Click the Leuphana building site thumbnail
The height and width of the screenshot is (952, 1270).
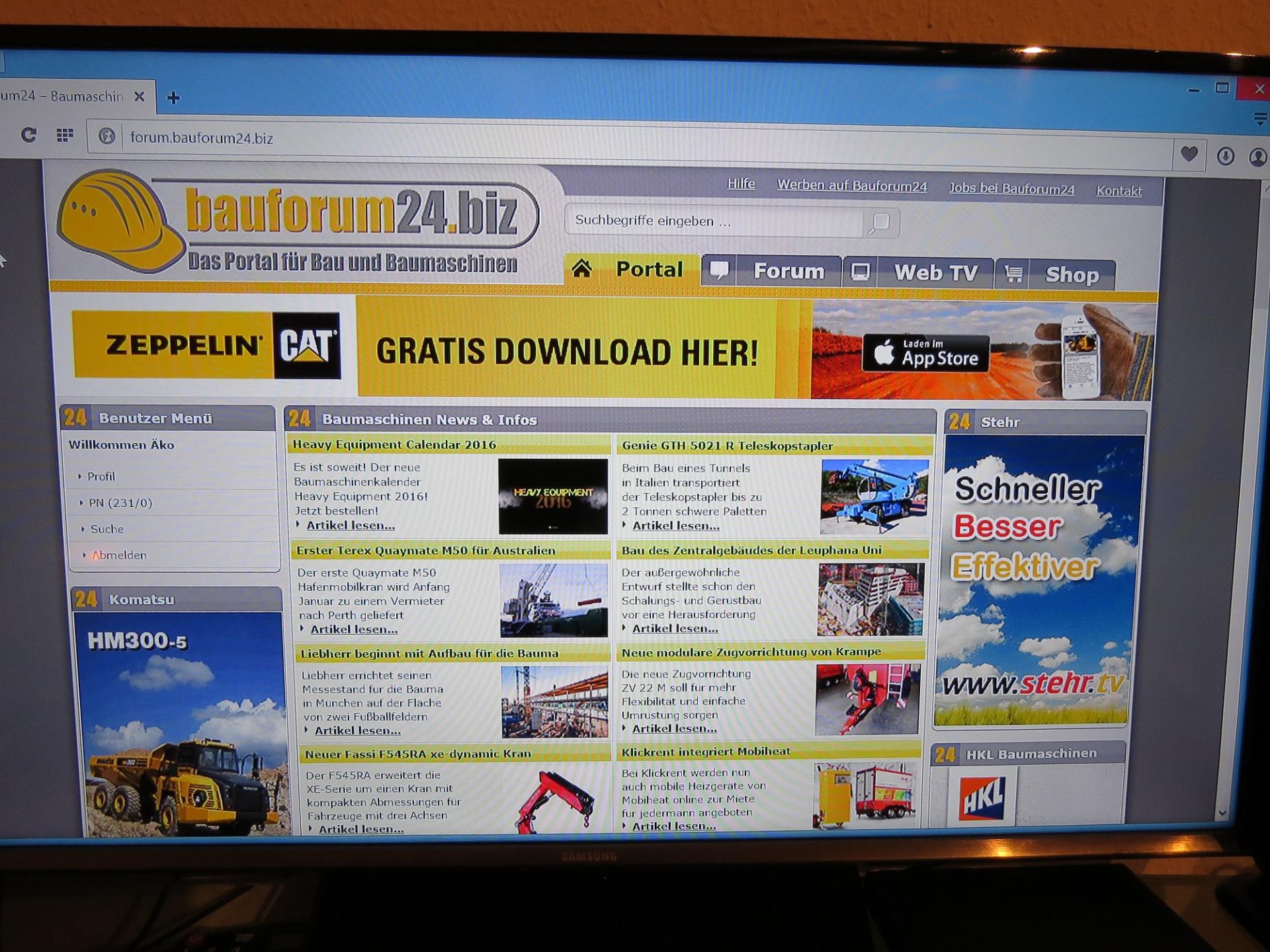pos(870,600)
